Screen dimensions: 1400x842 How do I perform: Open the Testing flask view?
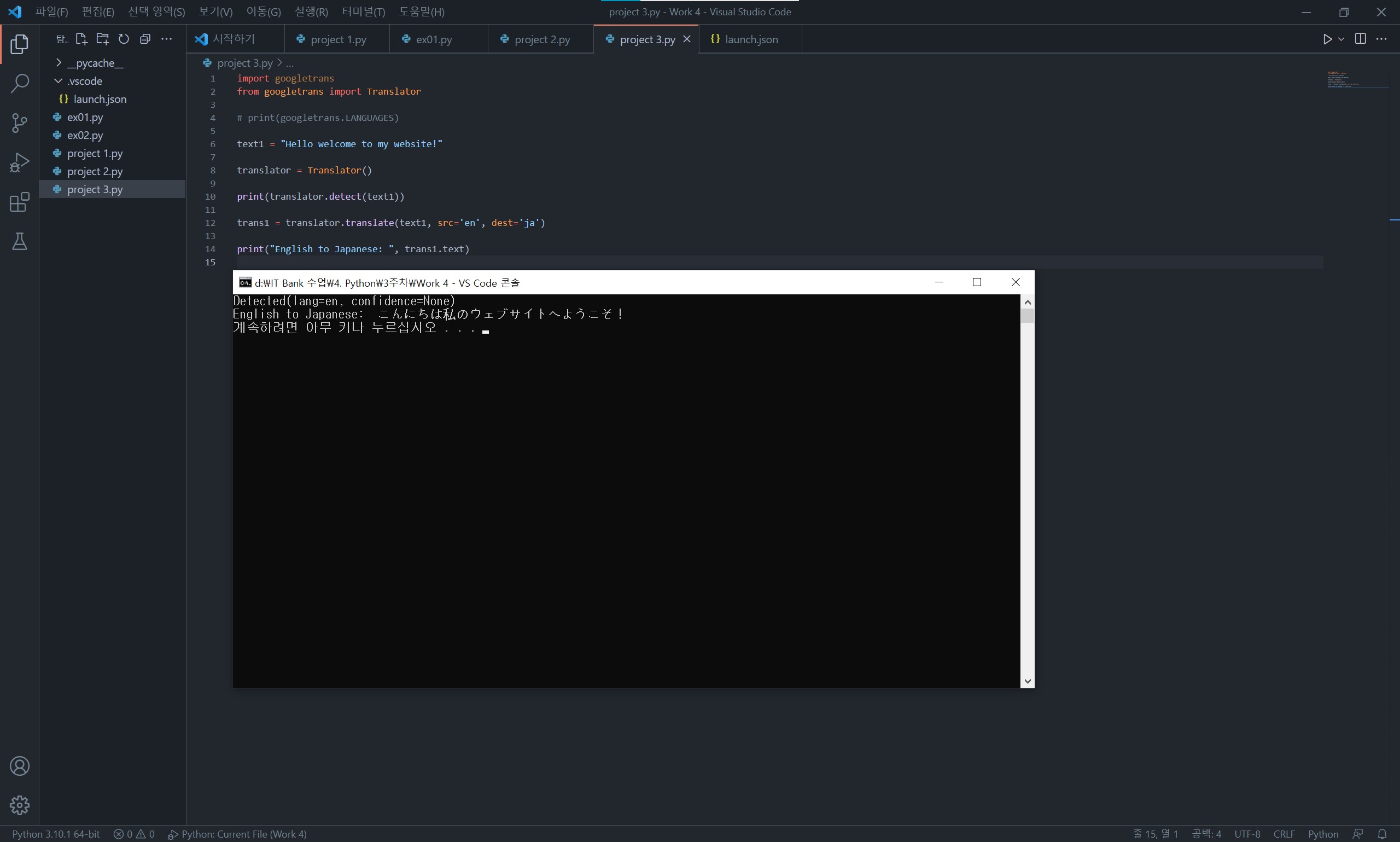pyautogui.click(x=19, y=242)
